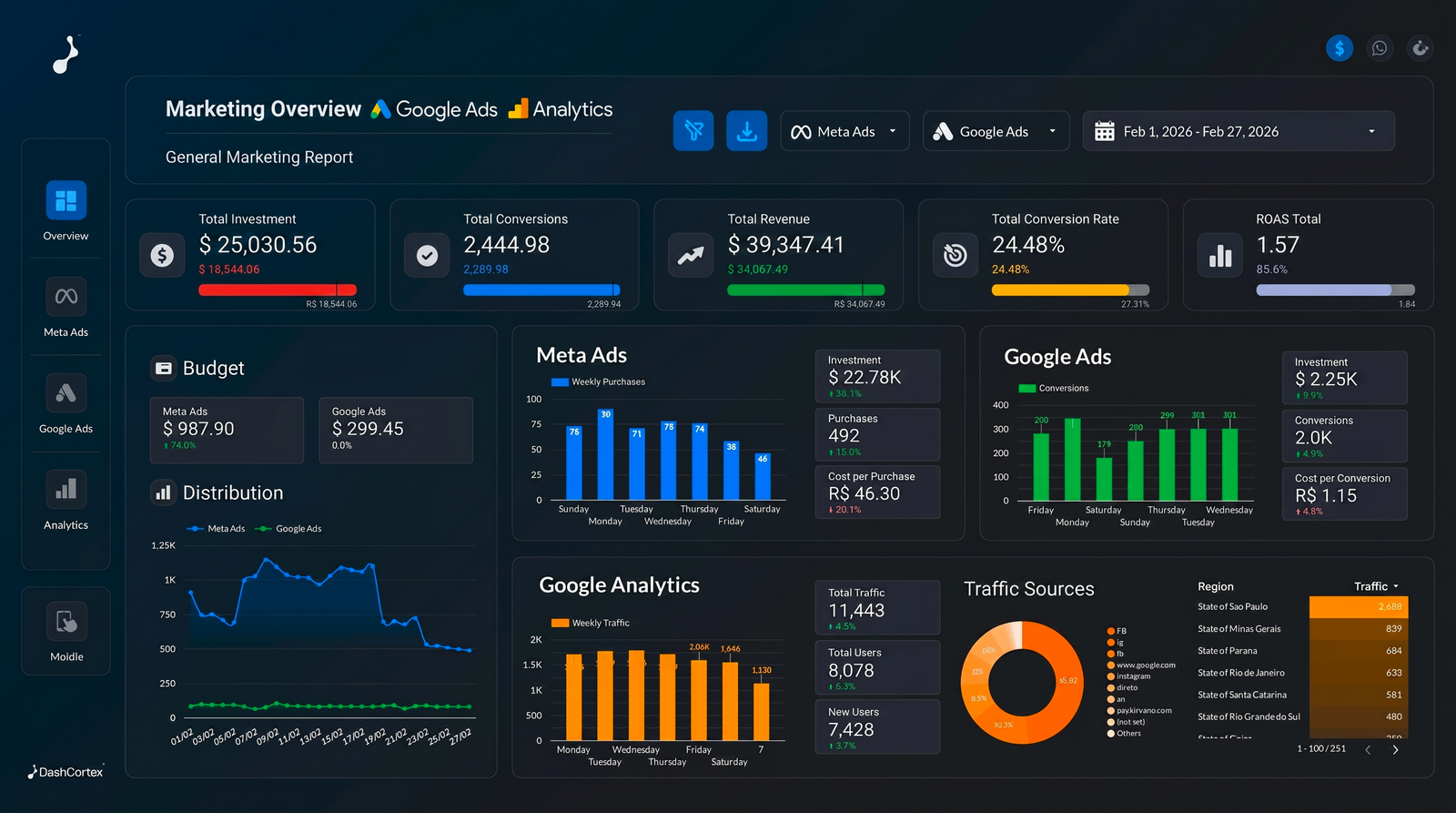The width and height of the screenshot is (1456, 813).
Task: Click the WhatsApp icon at top right
Action: pos(1380,48)
